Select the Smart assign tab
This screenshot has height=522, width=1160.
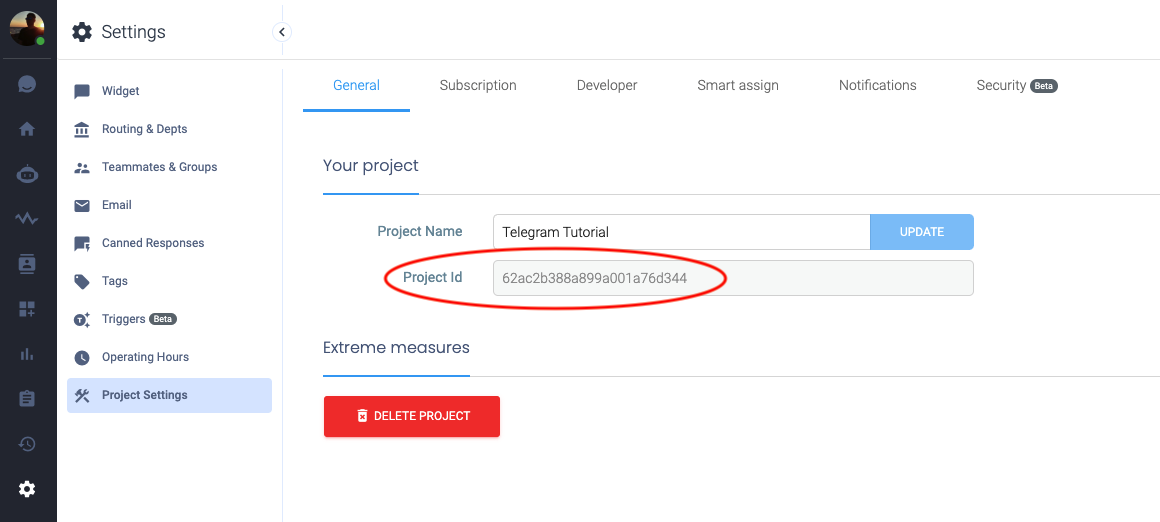tap(738, 86)
